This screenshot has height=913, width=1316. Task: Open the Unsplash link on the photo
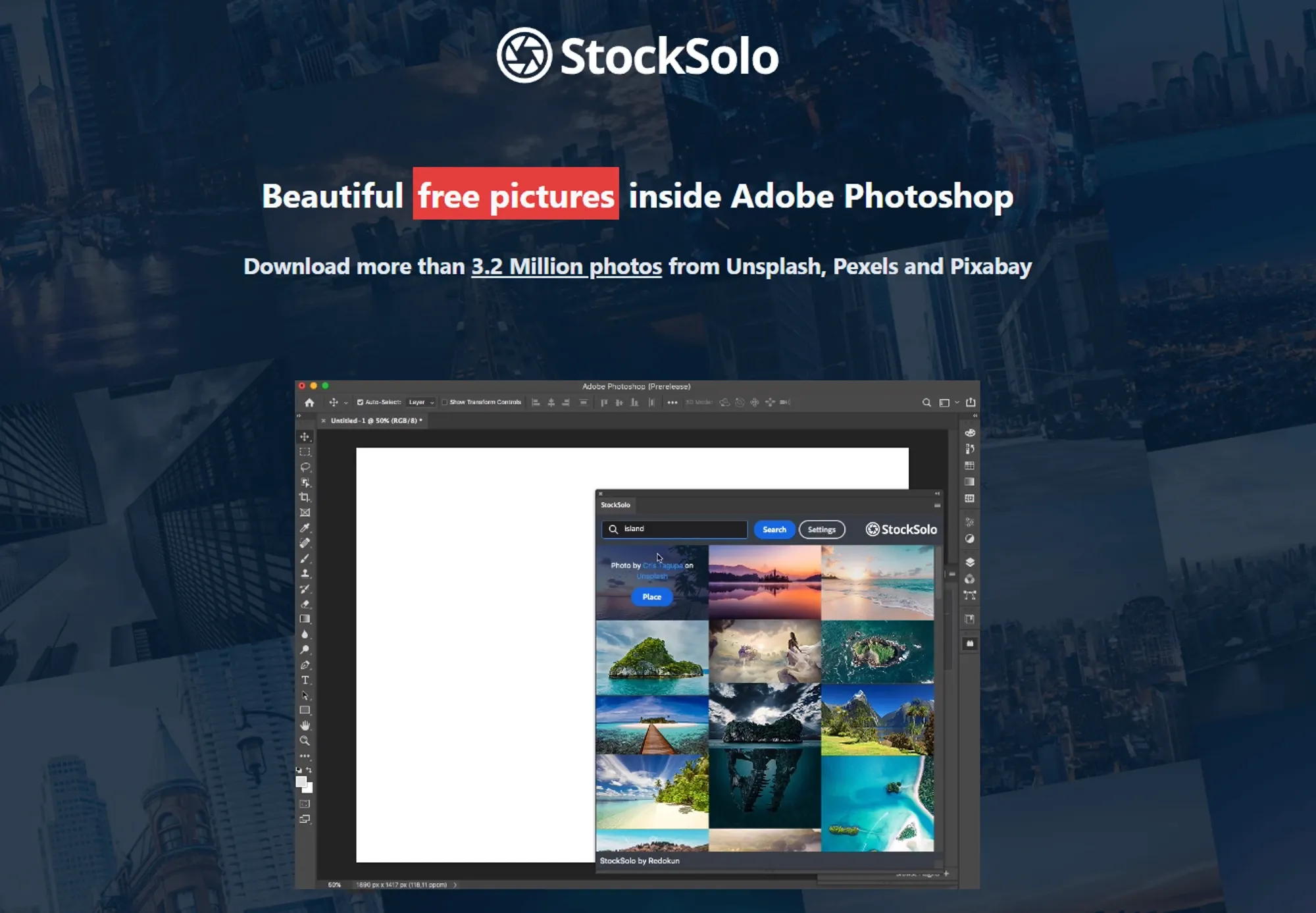(651, 576)
